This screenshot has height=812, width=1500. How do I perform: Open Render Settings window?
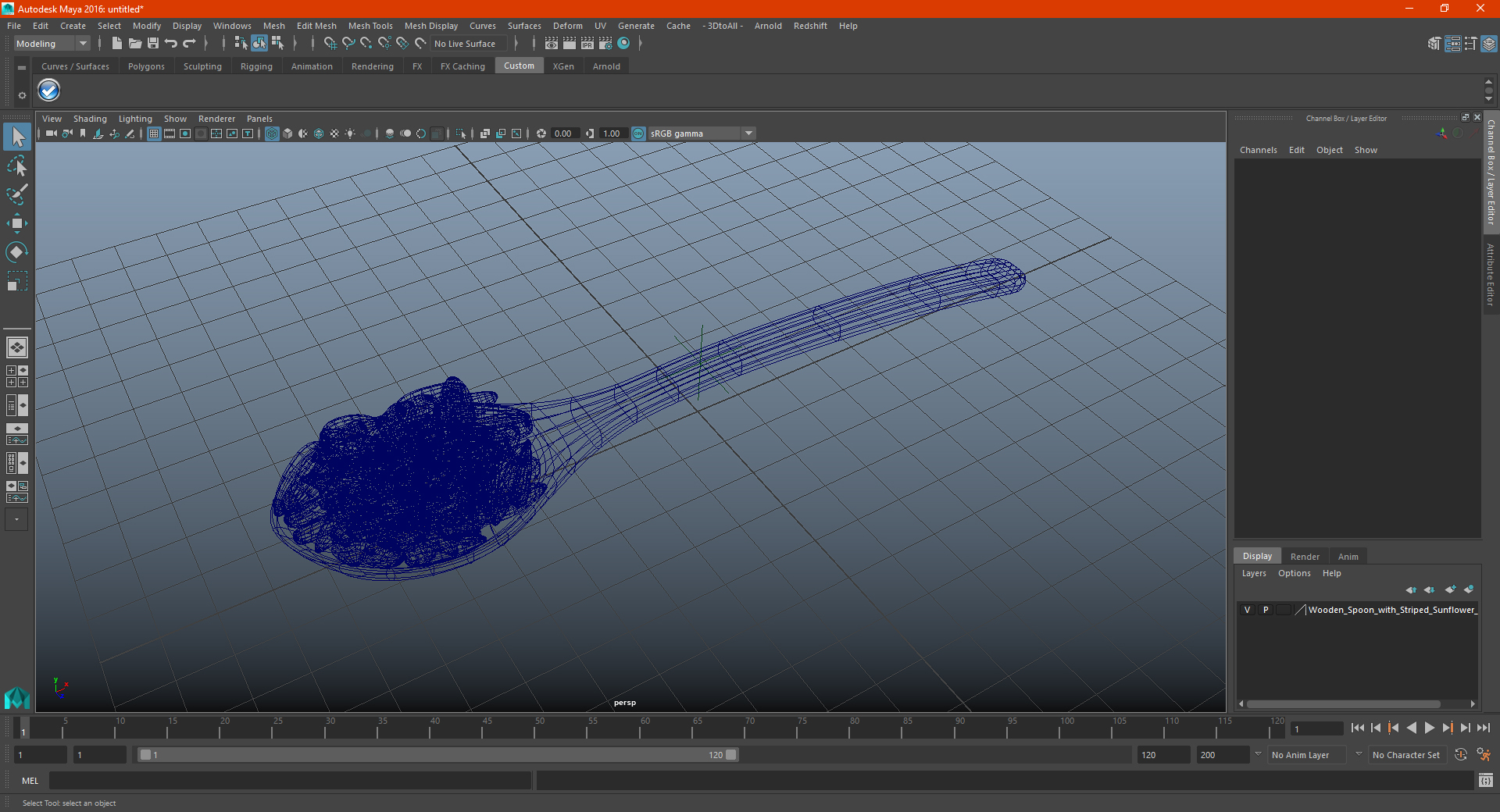click(605, 44)
